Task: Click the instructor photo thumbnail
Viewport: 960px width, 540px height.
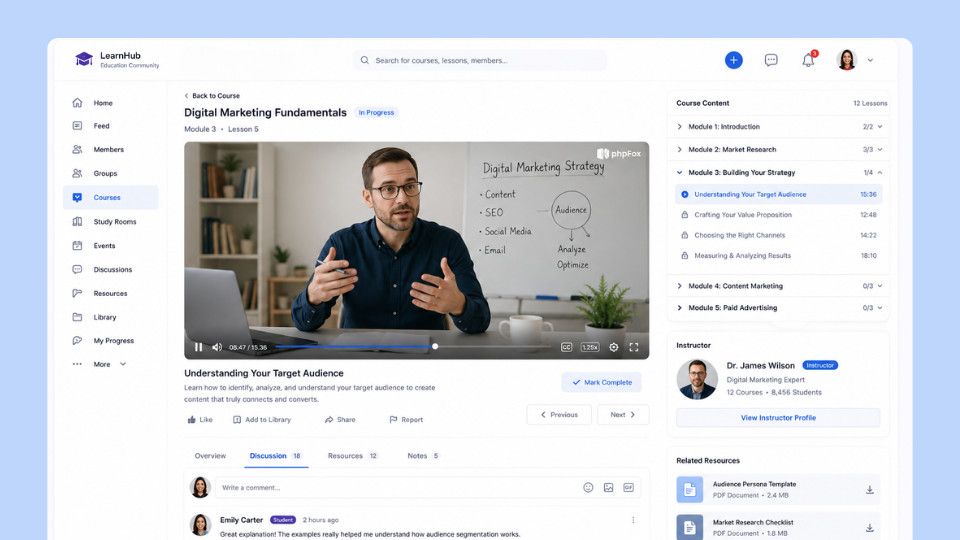Action: tap(697, 379)
